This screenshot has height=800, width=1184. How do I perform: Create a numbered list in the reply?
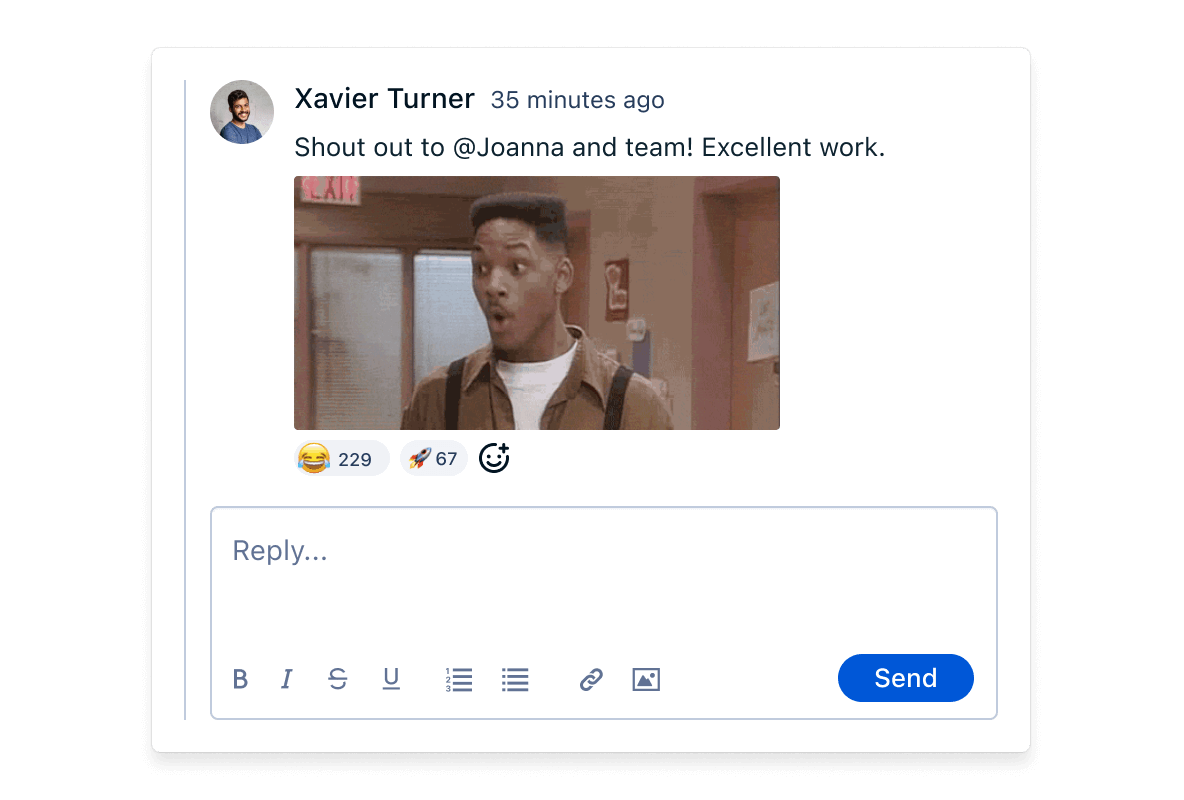click(458, 678)
